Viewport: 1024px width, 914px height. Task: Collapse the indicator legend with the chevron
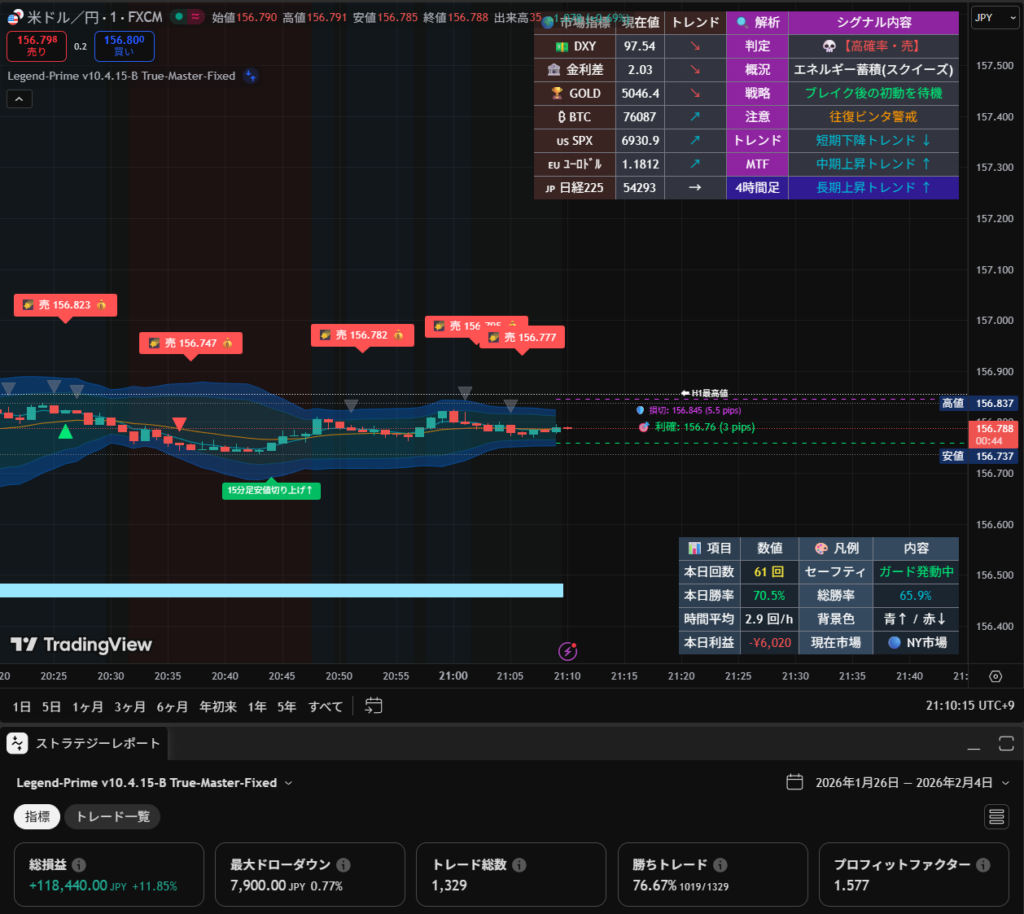pyautogui.click(x=20, y=98)
